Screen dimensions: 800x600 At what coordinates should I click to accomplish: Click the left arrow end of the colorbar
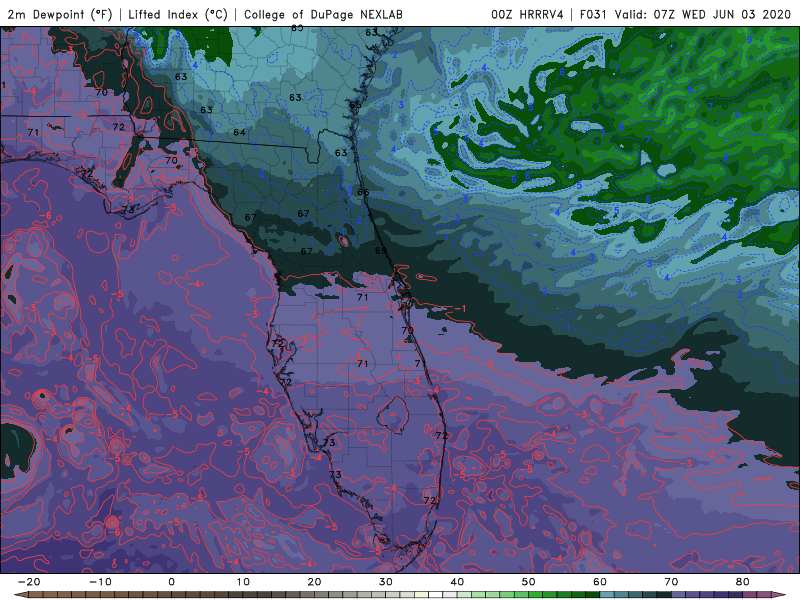pyautogui.click(x=19, y=595)
